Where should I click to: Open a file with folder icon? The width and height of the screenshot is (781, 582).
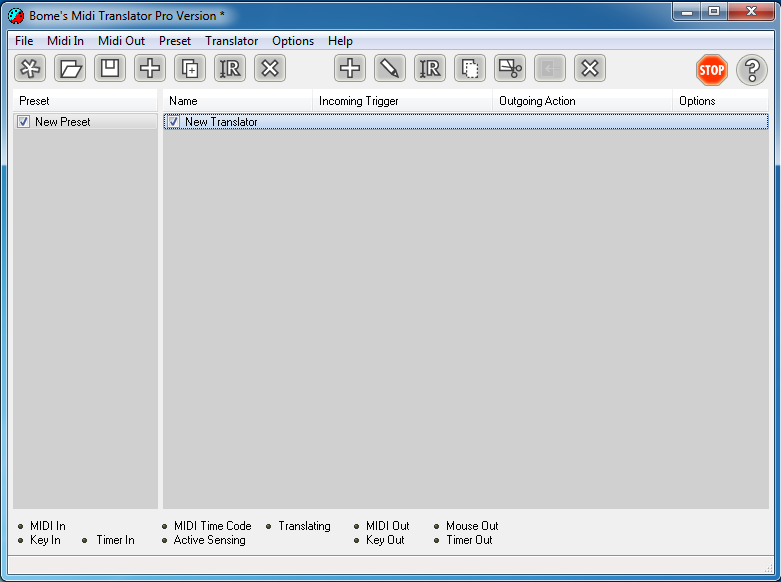[70, 68]
